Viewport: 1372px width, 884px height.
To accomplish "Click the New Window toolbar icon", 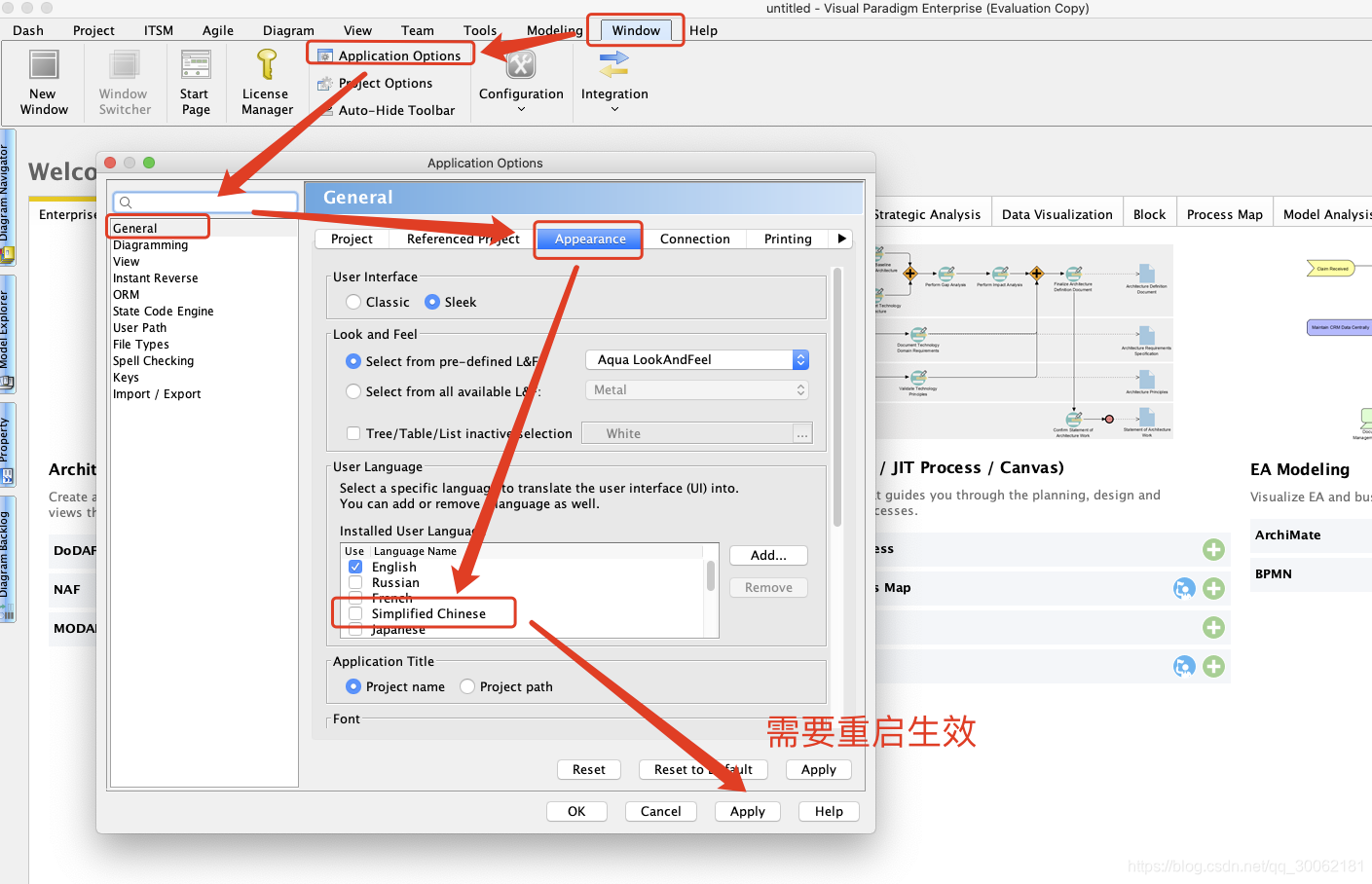I will pos(44,65).
